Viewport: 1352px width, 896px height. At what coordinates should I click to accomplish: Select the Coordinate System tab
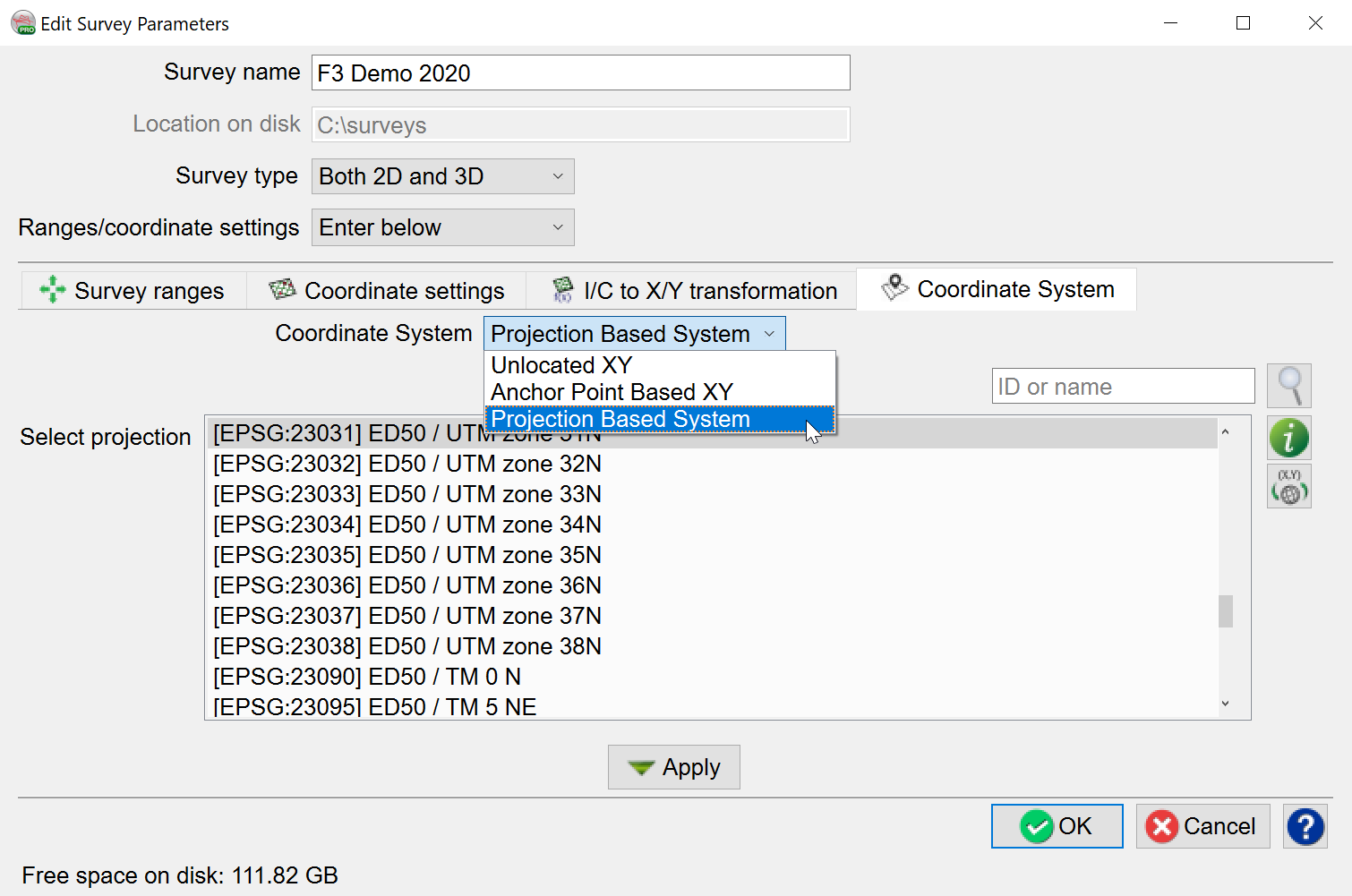pyautogui.click(x=997, y=289)
